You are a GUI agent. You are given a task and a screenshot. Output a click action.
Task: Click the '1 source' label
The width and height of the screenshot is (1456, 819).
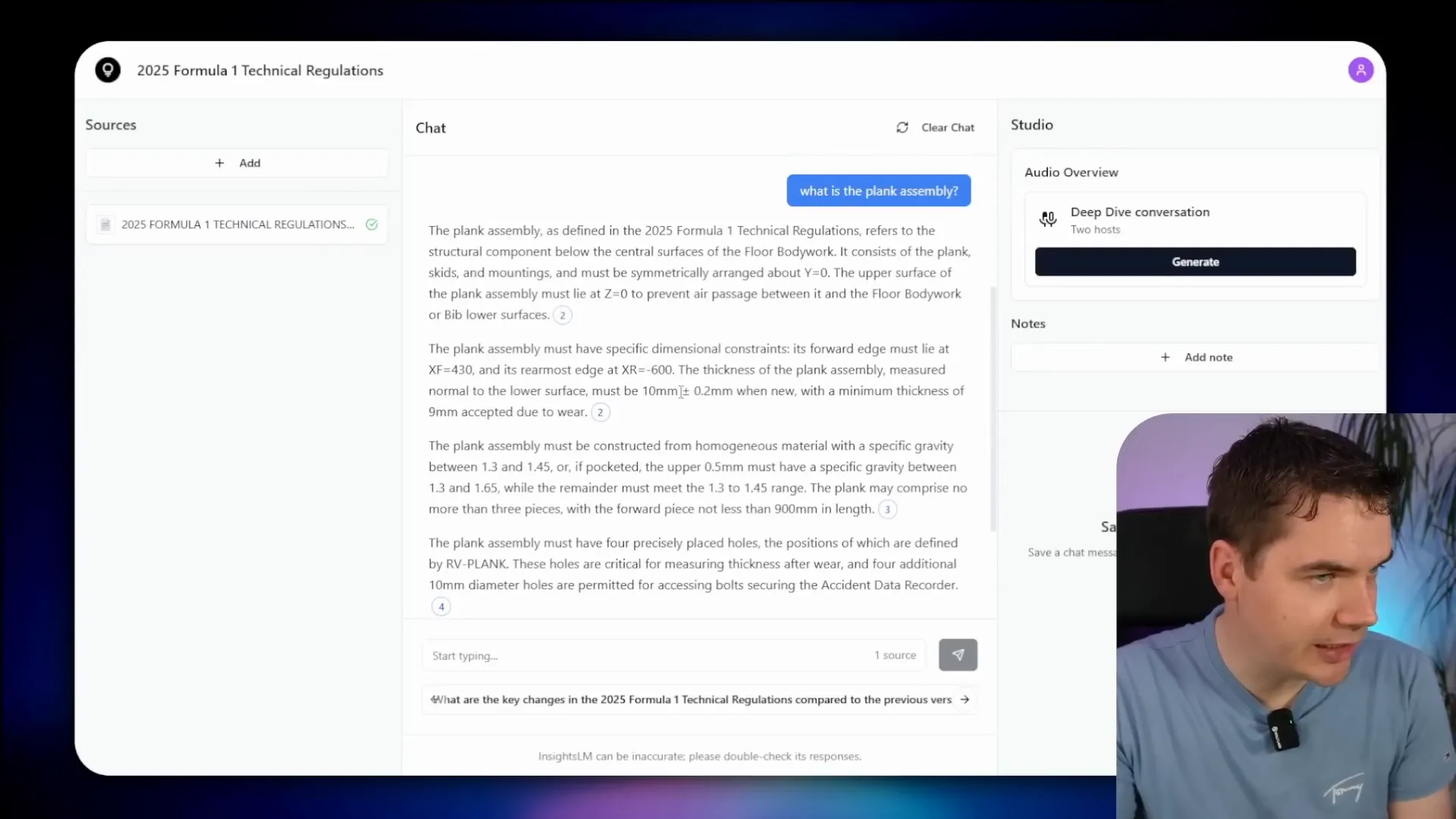click(895, 655)
